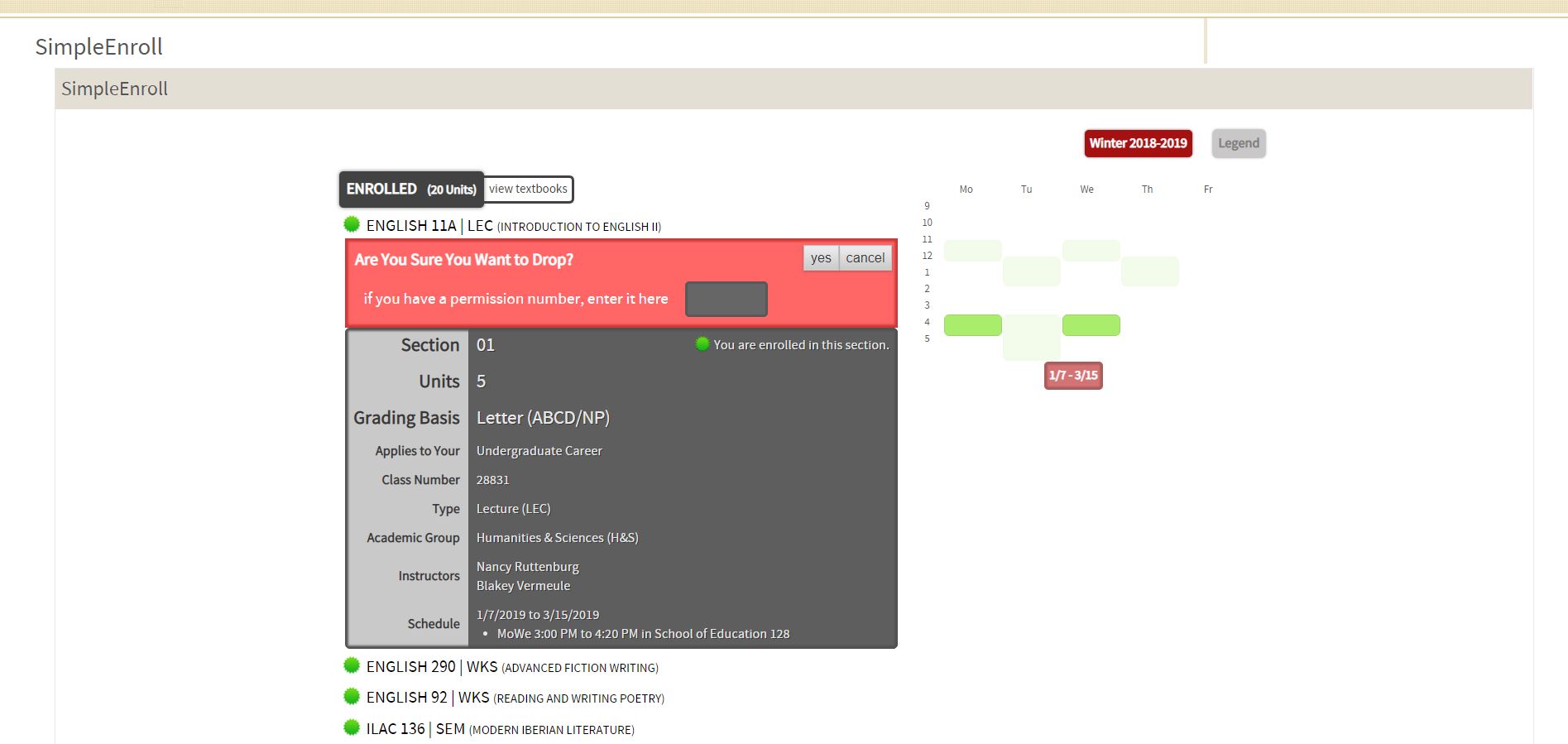1568x744 pixels.
Task: Click the bright green Wednesday 3 PM calendar block
Action: (1091, 325)
